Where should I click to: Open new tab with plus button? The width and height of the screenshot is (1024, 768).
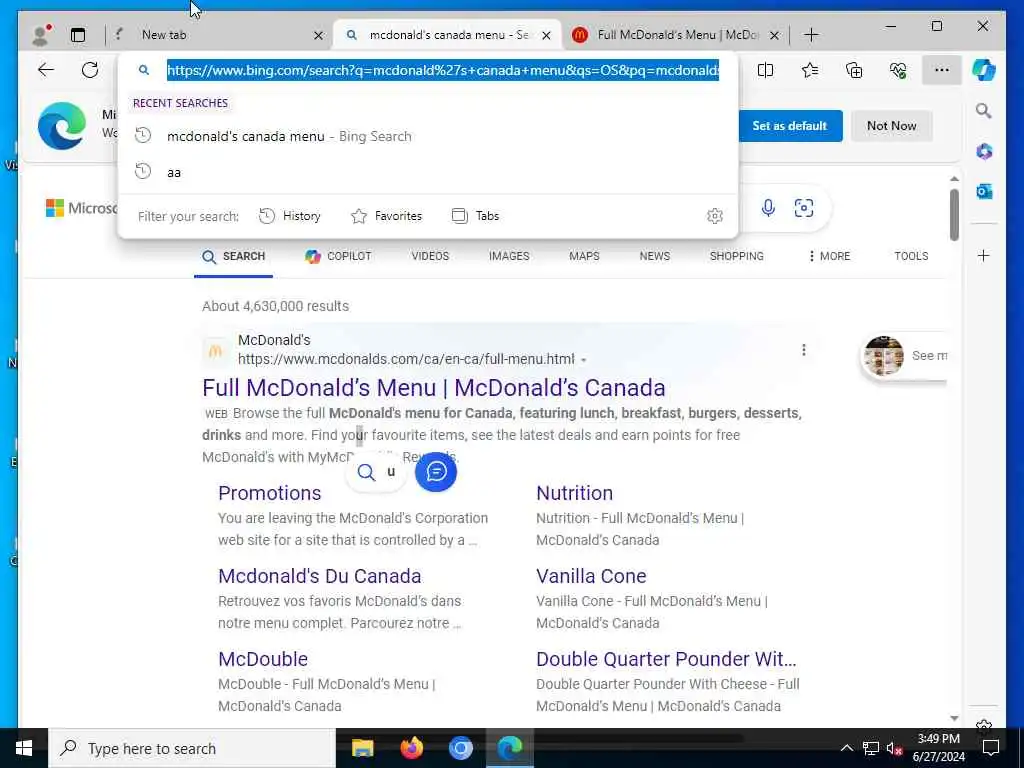point(811,35)
